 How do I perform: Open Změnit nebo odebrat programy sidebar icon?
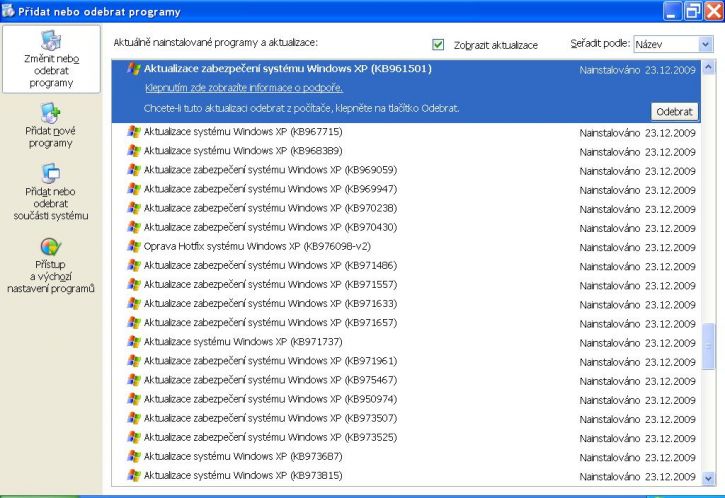51,41
